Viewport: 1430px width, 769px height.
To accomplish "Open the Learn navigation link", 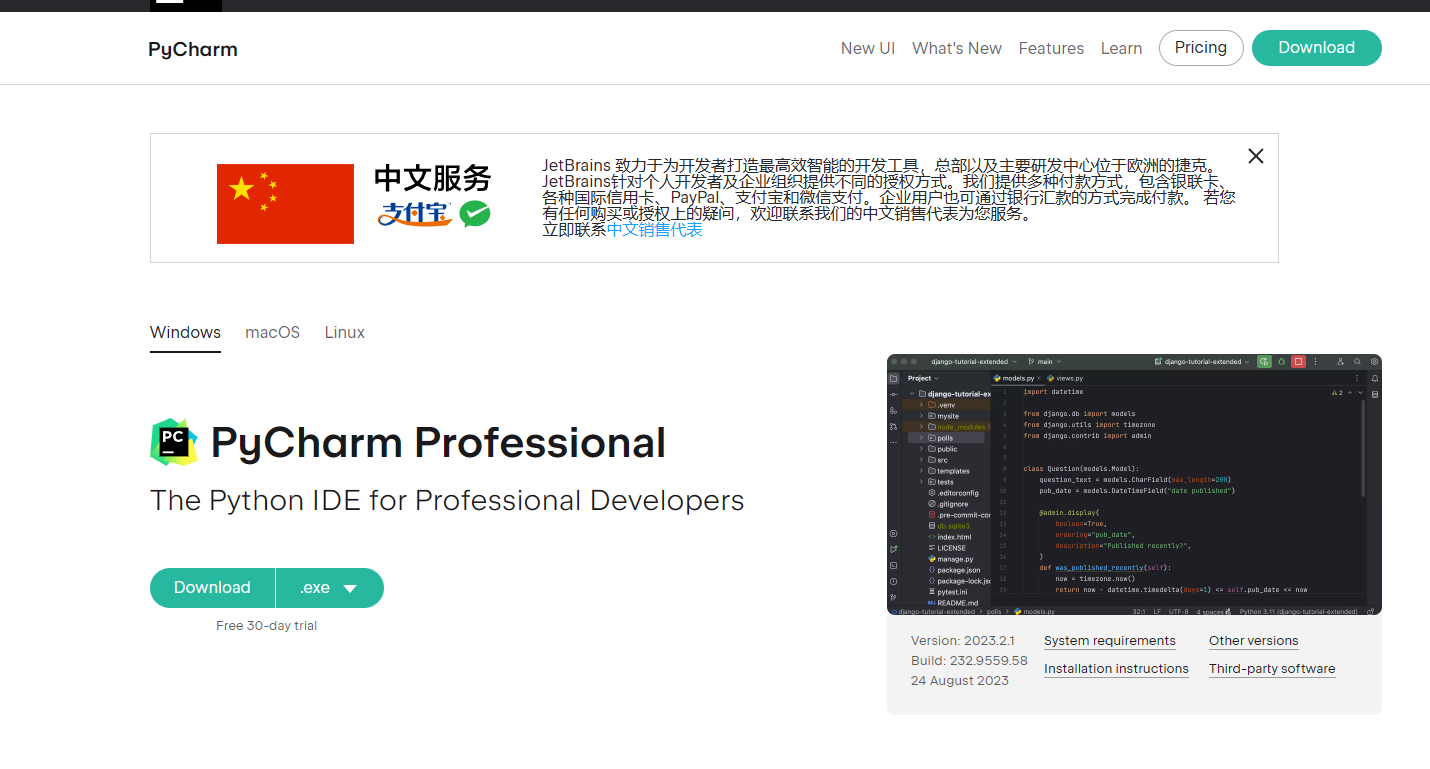I will [1121, 48].
